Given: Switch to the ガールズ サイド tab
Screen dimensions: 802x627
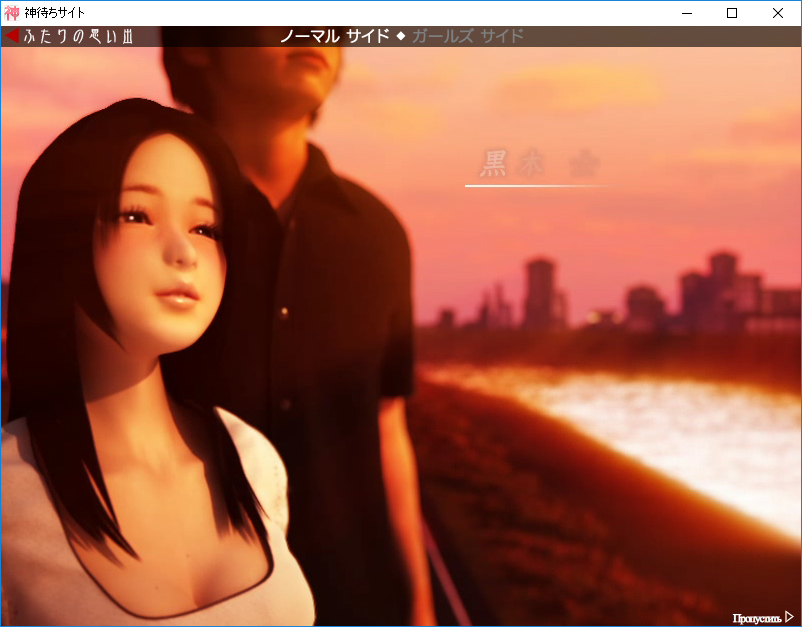Looking at the screenshot, I should coord(468,37).
